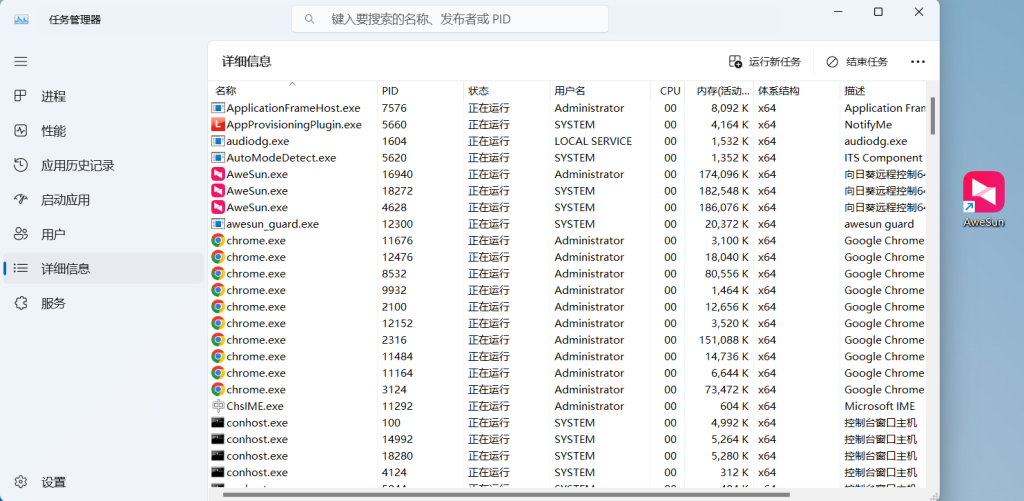Open the Services (服务) page
The image size is (1024, 501).
[x=53, y=303]
